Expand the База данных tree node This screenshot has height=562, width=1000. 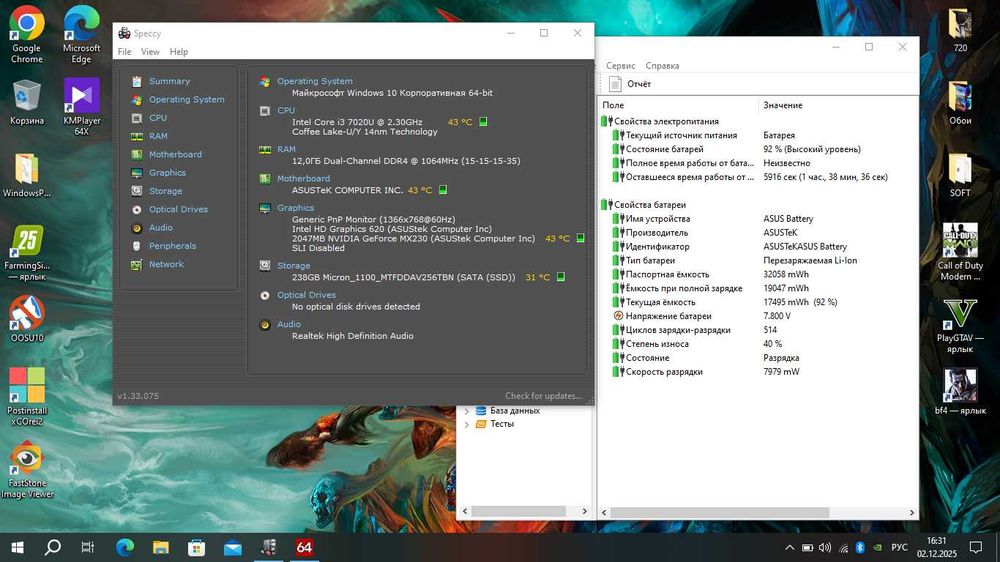tap(467, 411)
